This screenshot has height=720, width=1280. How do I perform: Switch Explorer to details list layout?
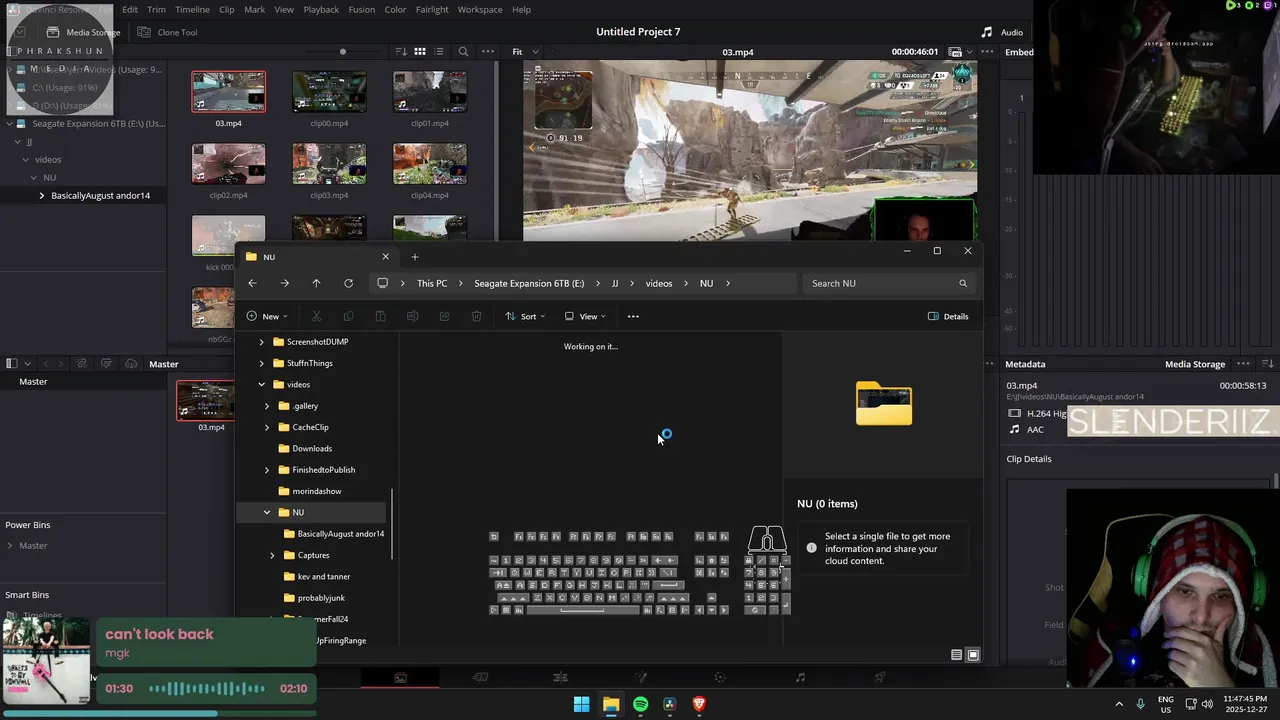tap(956, 655)
